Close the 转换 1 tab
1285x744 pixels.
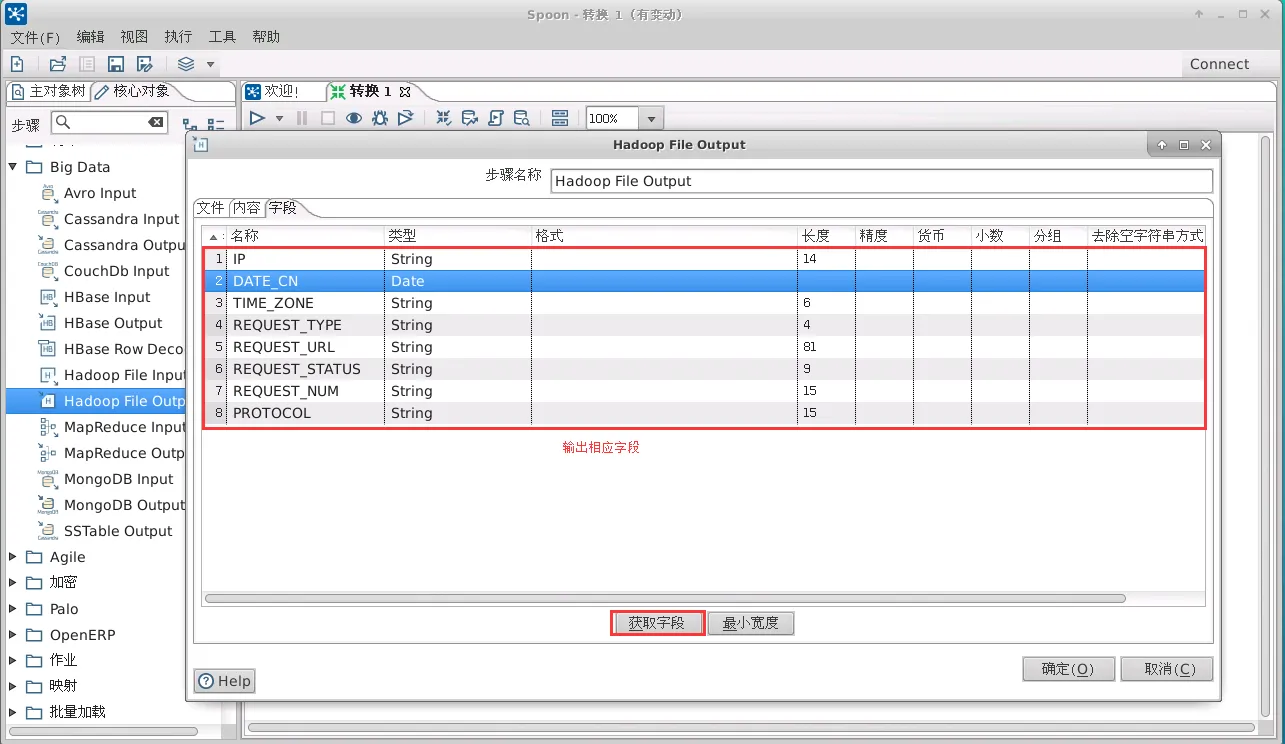pos(406,92)
